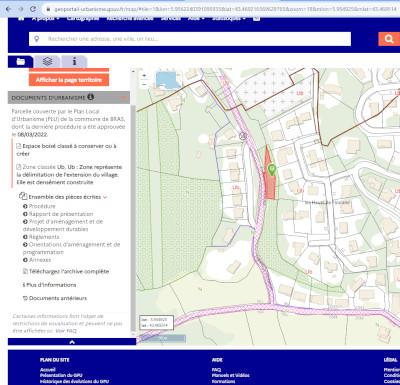
Task: Open 'Espace boisé classé à conserver' document
Action: [x=67, y=150]
